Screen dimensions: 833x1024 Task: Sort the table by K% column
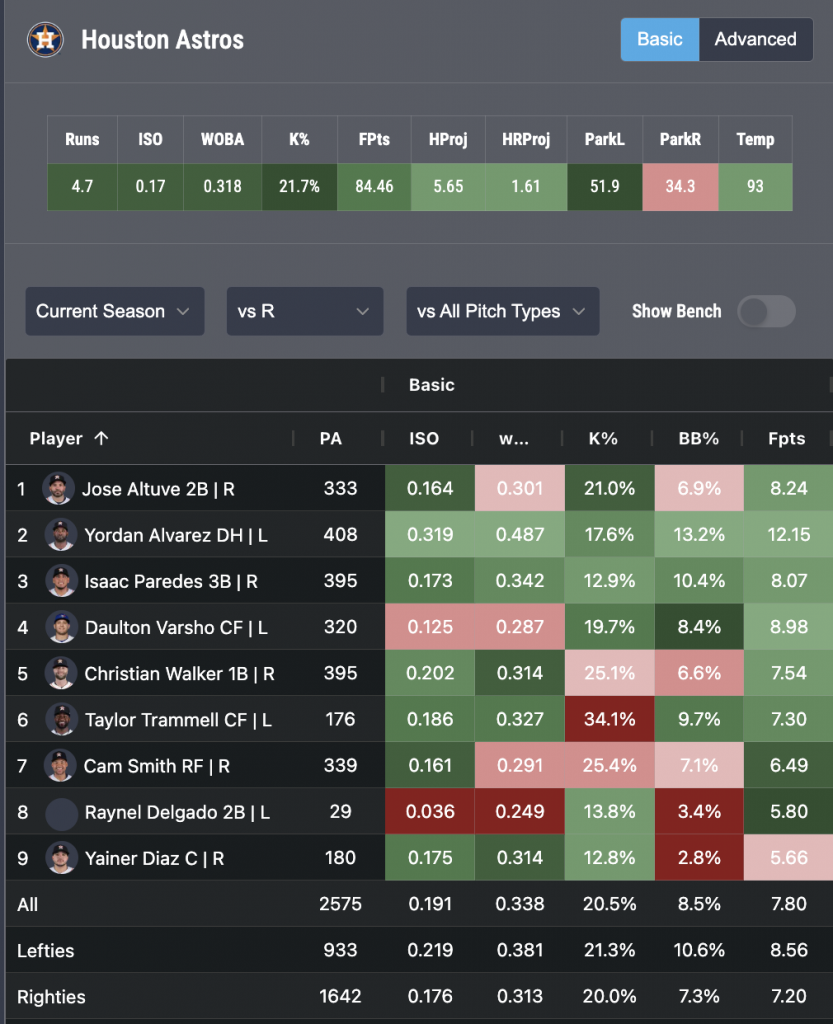click(x=603, y=438)
